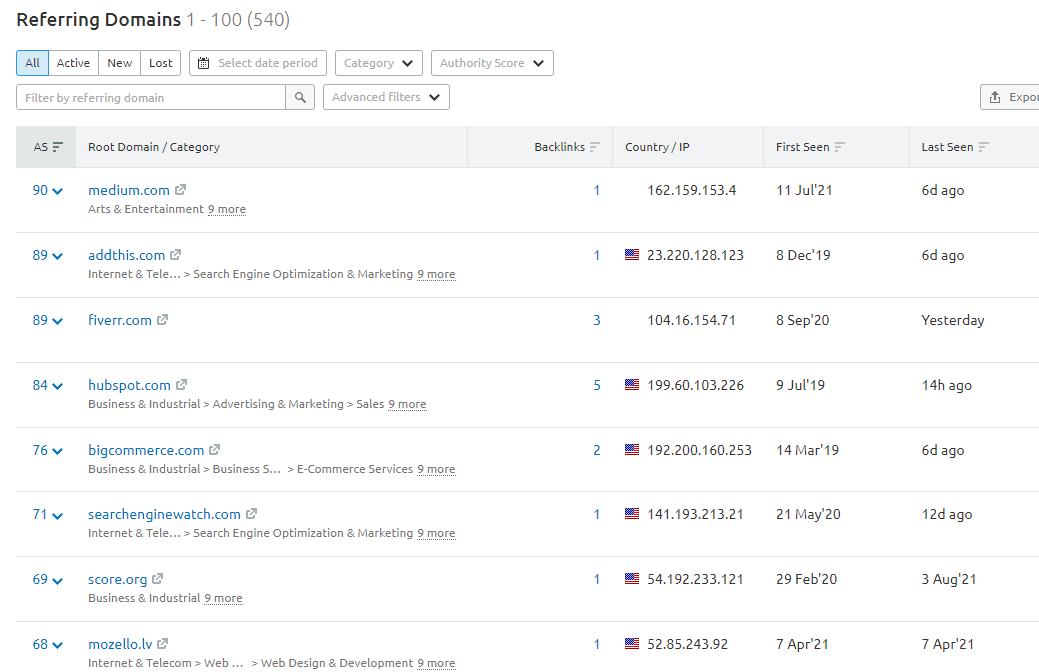Image resolution: width=1039 pixels, height=672 pixels.
Task: Sort by Backlinks column sort icon
Action: (594, 146)
